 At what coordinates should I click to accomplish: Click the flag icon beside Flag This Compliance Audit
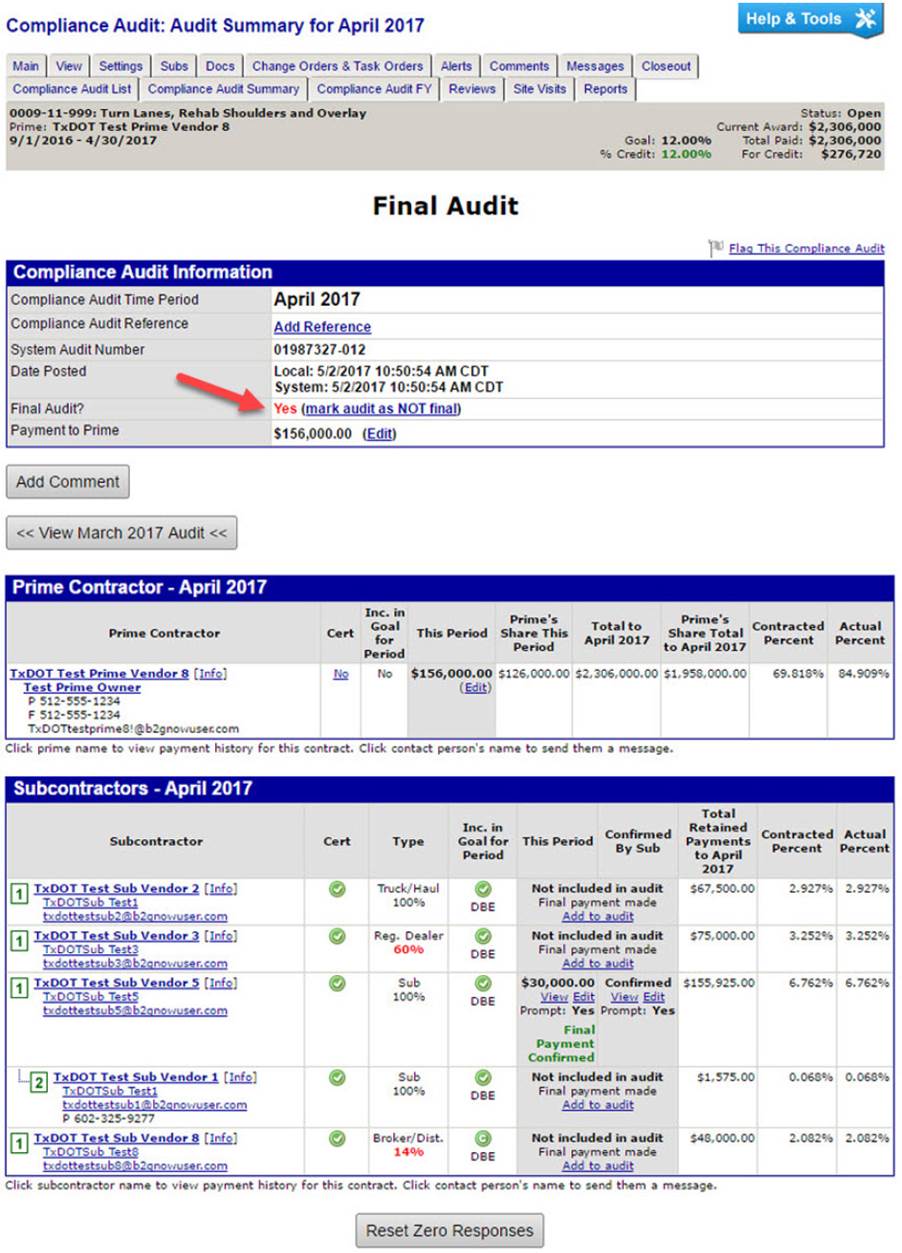pyautogui.click(x=716, y=248)
